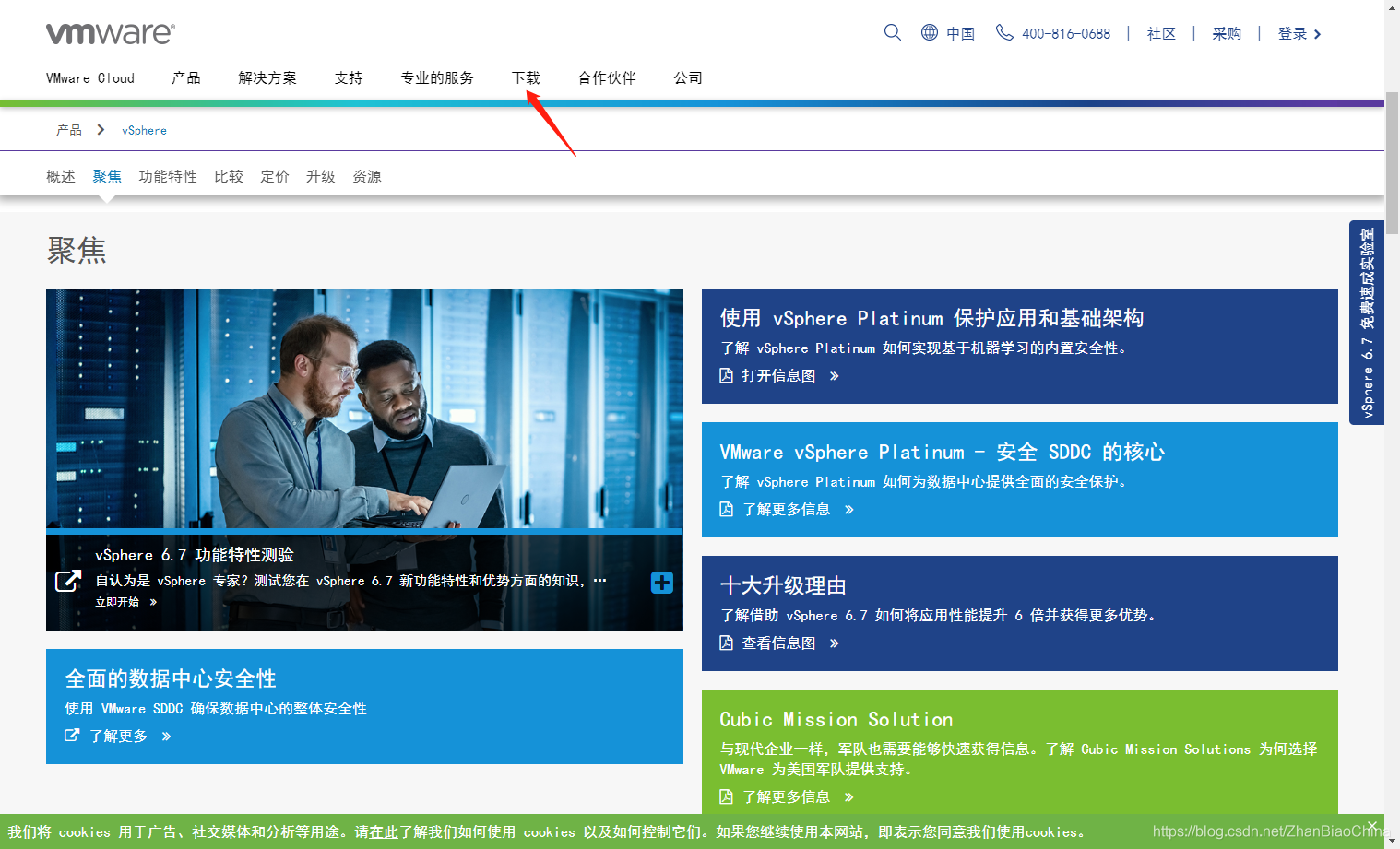Click the PDF icon beside 了解更多信息 in SDDC card

[x=726, y=509]
